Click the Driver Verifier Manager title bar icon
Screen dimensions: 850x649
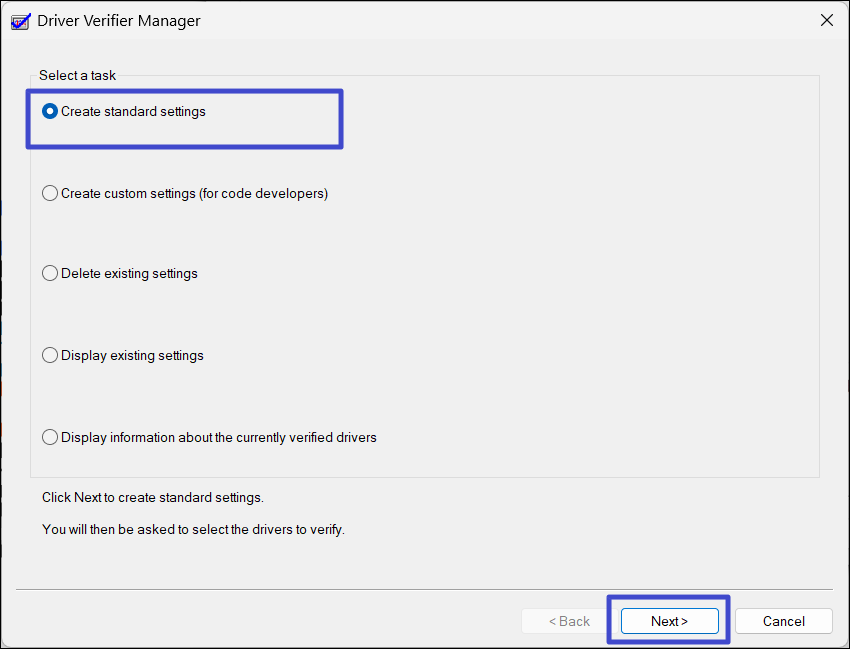20,20
